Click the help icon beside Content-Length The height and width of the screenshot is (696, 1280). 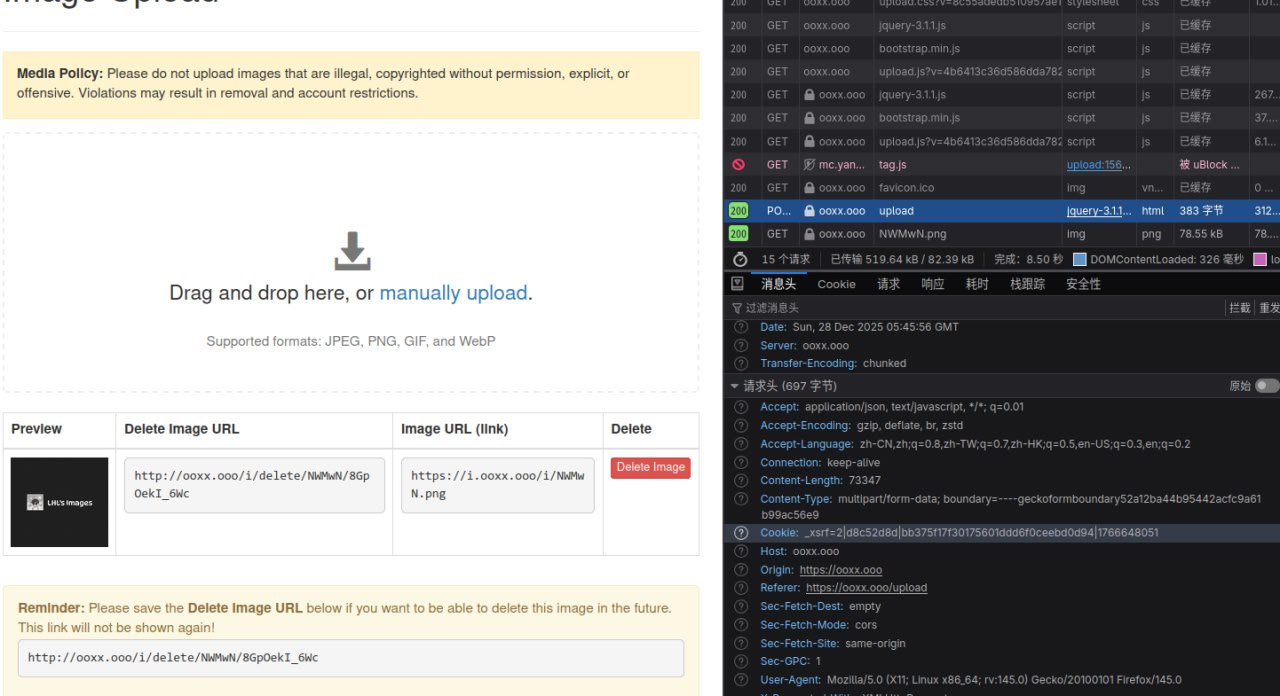(x=741, y=481)
